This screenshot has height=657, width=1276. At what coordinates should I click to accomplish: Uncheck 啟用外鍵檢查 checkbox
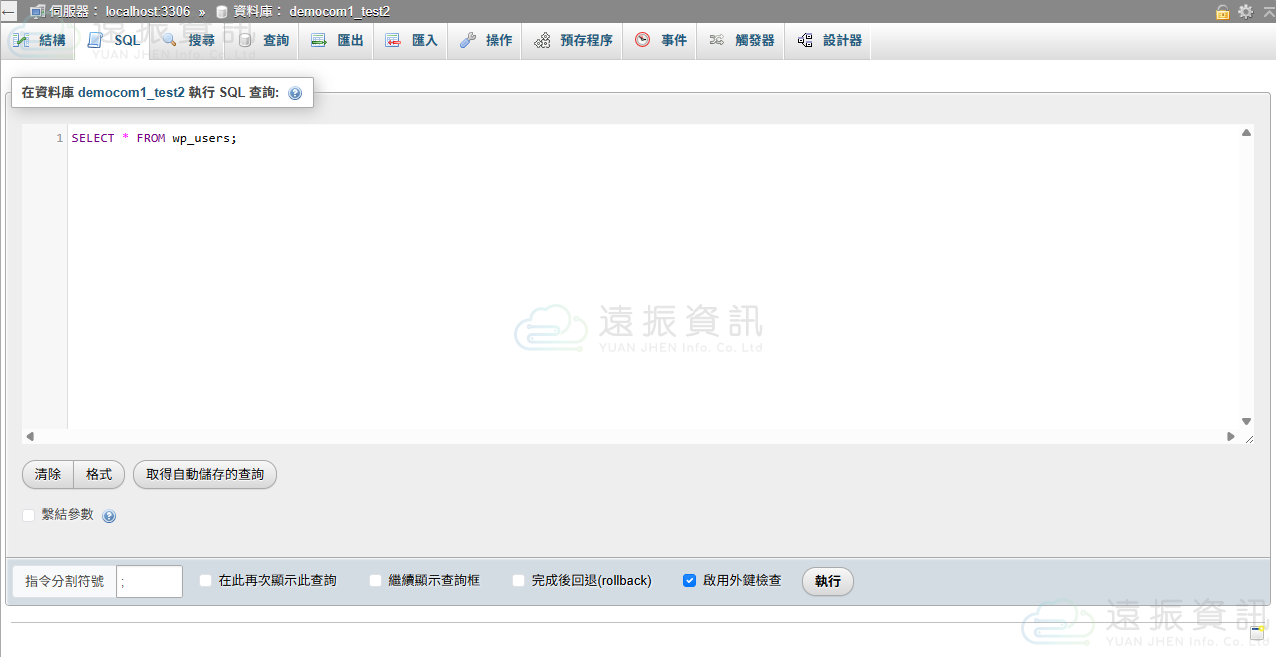(x=689, y=580)
